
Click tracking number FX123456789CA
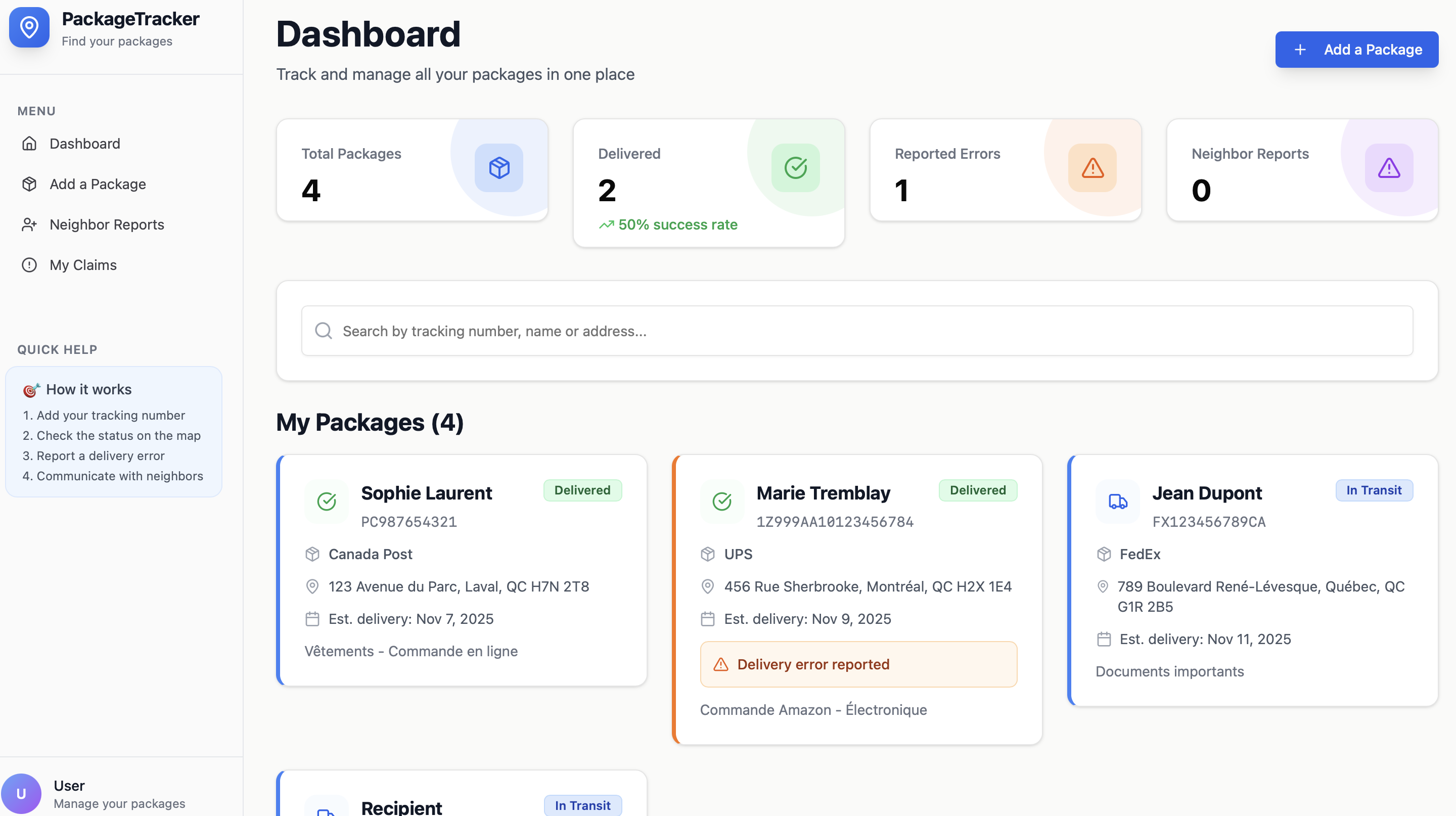[x=1209, y=522]
